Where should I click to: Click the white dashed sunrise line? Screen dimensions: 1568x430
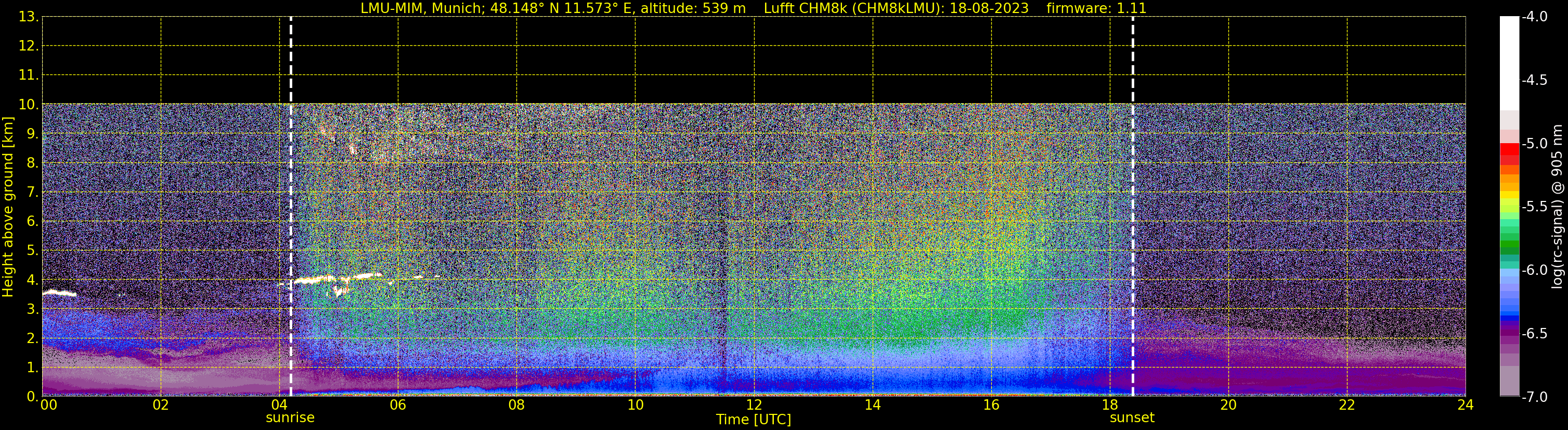coord(291,207)
